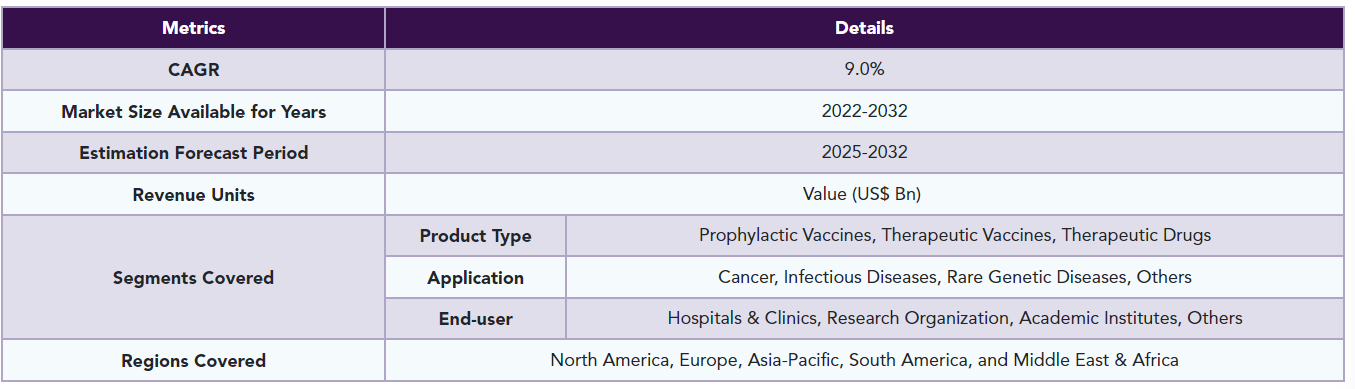Click the Details header cell
The height and width of the screenshot is (389, 1355).
pyautogui.click(x=865, y=28)
